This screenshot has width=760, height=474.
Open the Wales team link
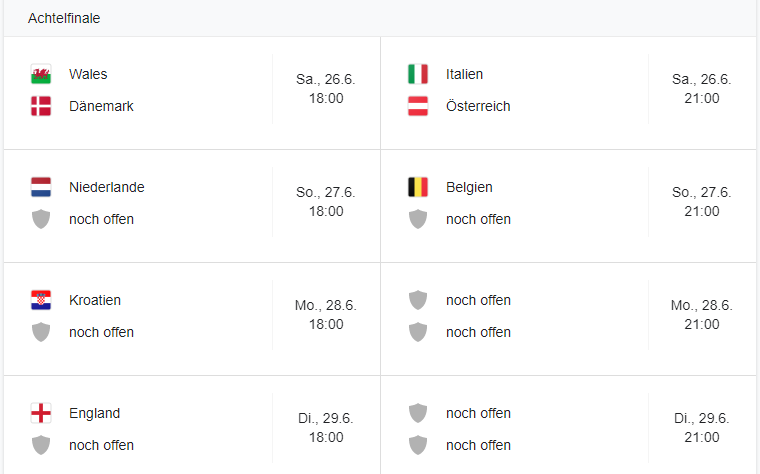pos(88,74)
